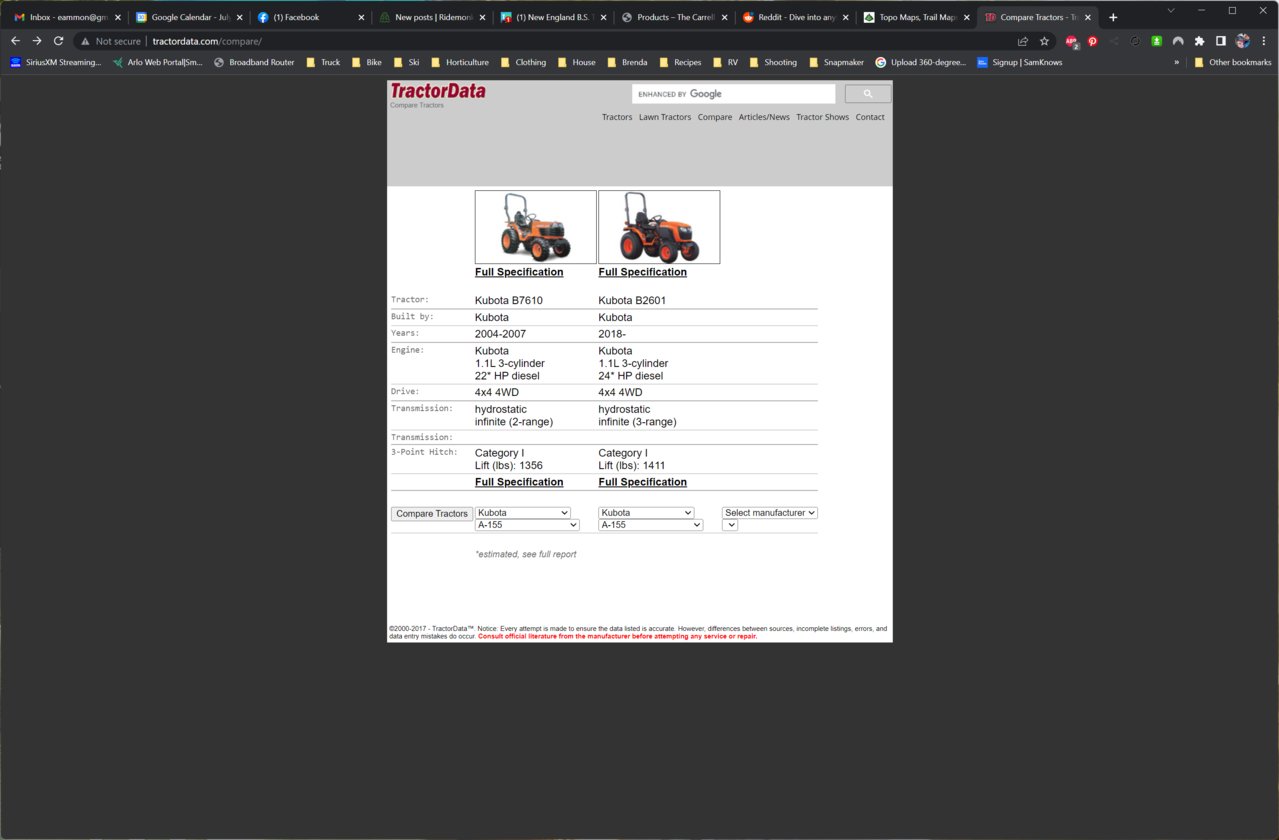Open Lawn Tractors navigation link
Image resolution: width=1279 pixels, height=840 pixels.
tap(665, 117)
